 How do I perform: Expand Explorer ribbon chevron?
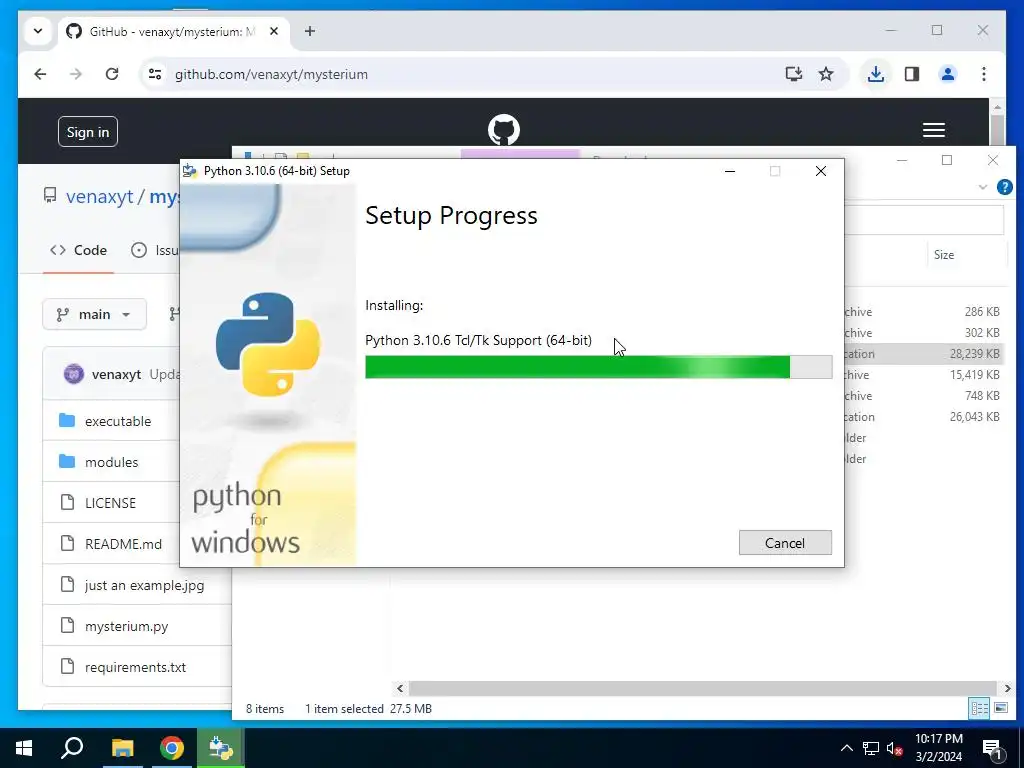point(982,187)
